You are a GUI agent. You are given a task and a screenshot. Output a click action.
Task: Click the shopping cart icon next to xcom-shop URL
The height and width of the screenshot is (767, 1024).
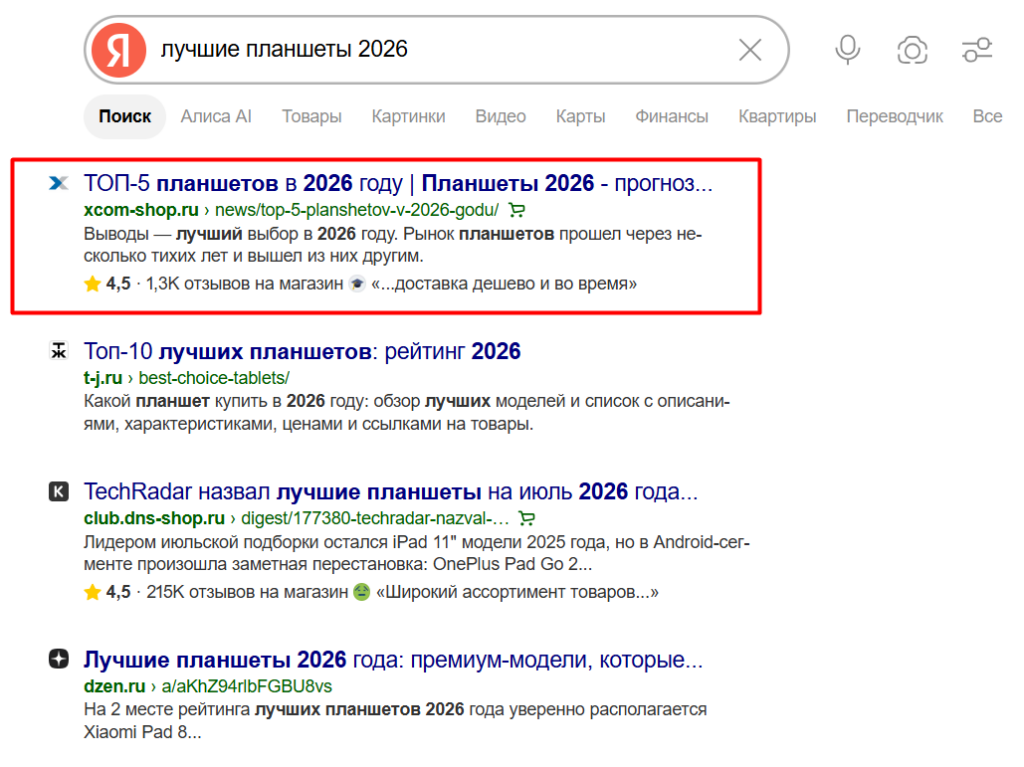pyautogui.click(x=517, y=210)
